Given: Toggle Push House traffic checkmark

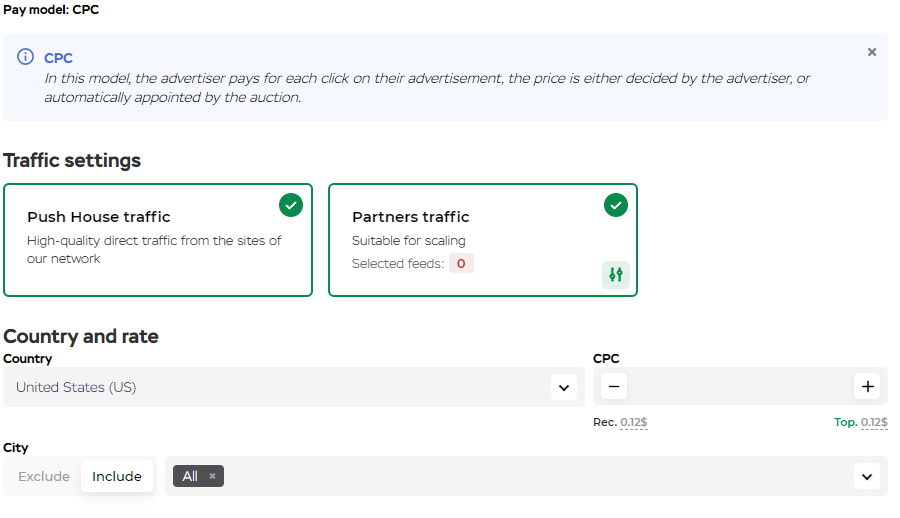Looking at the screenshot, I should [290, 205].
